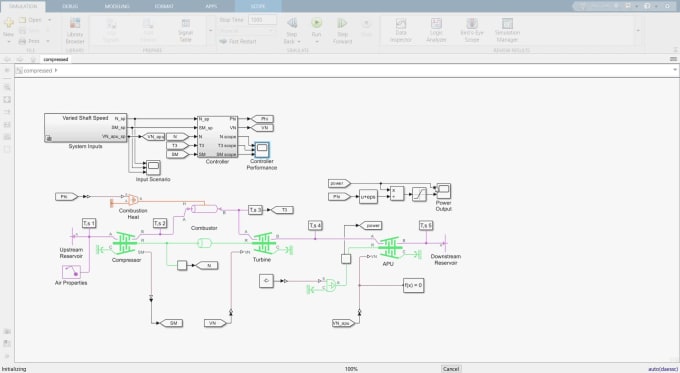
Task: Open the Data Inspector
Action: (401, 30)
